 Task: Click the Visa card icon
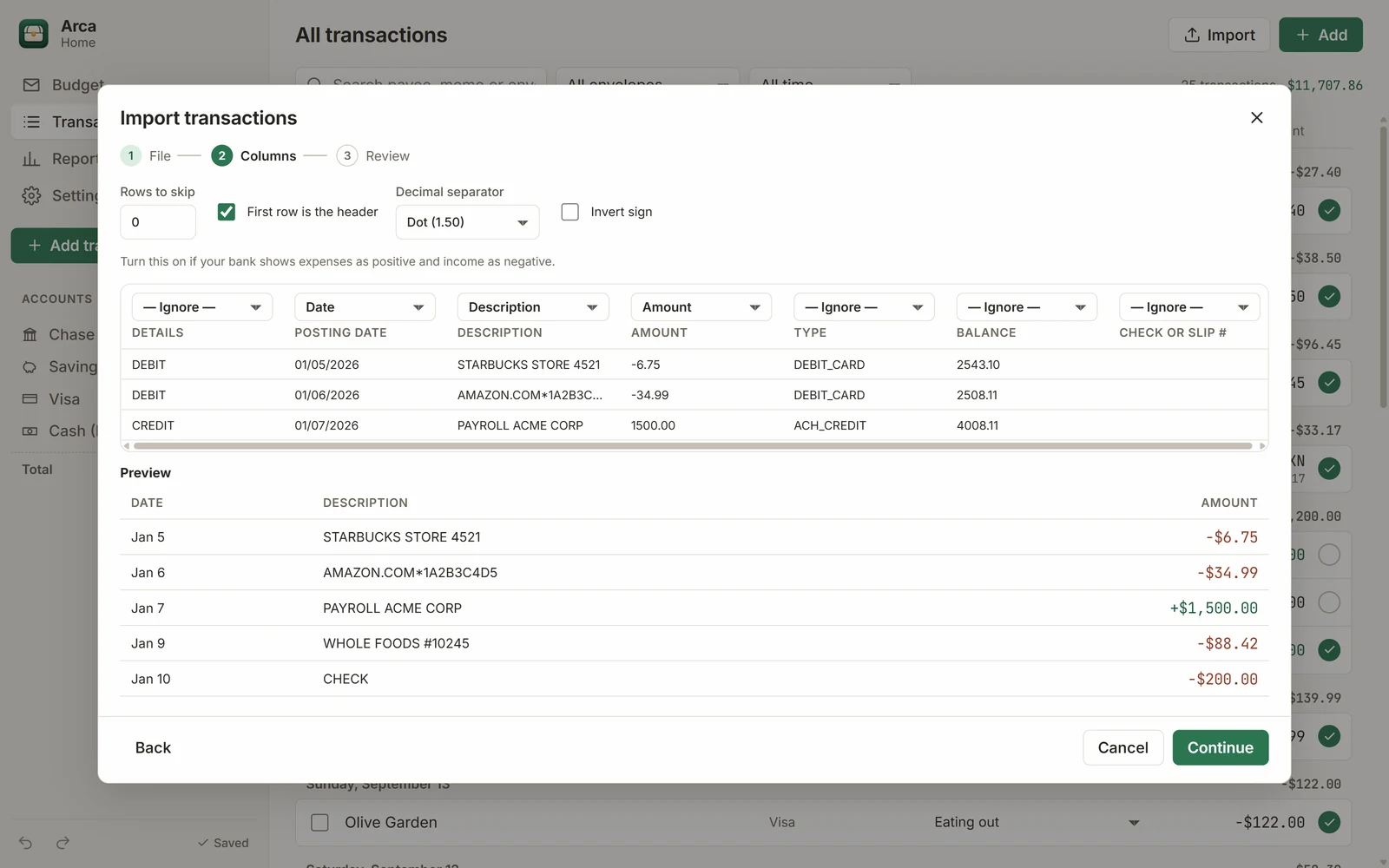tap(30, 399)
